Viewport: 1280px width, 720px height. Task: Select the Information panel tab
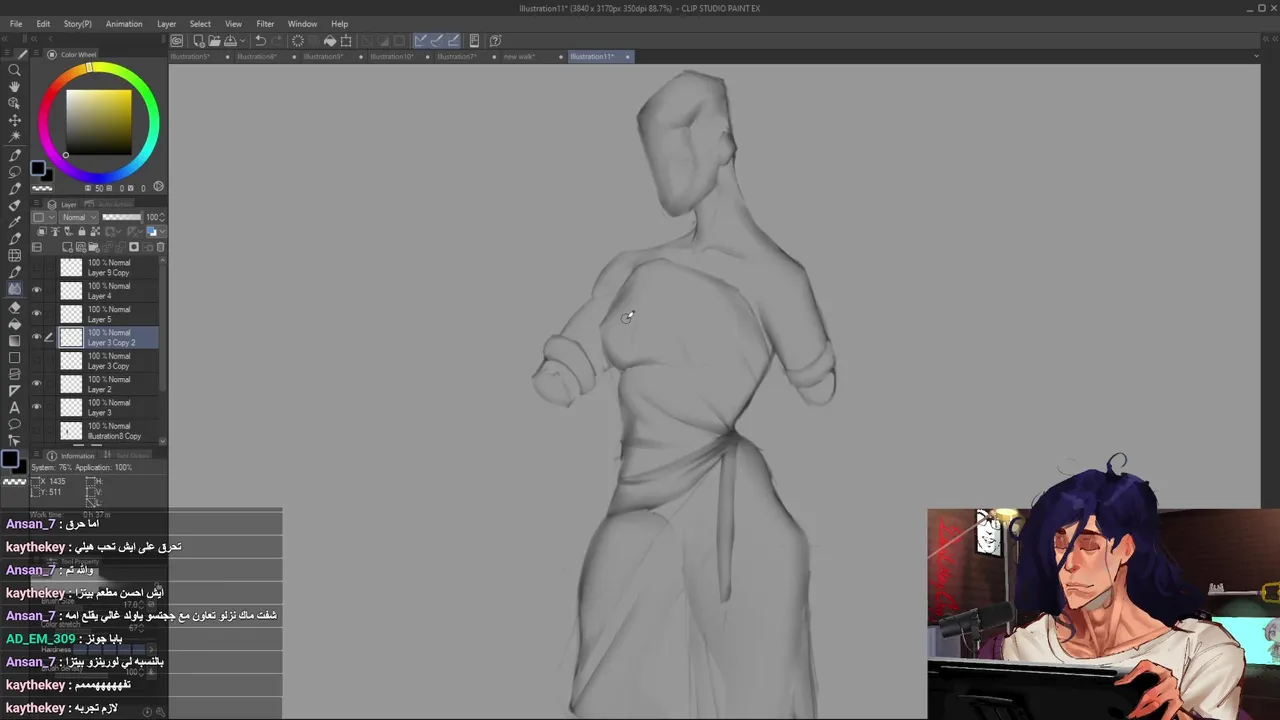point(71,456)
